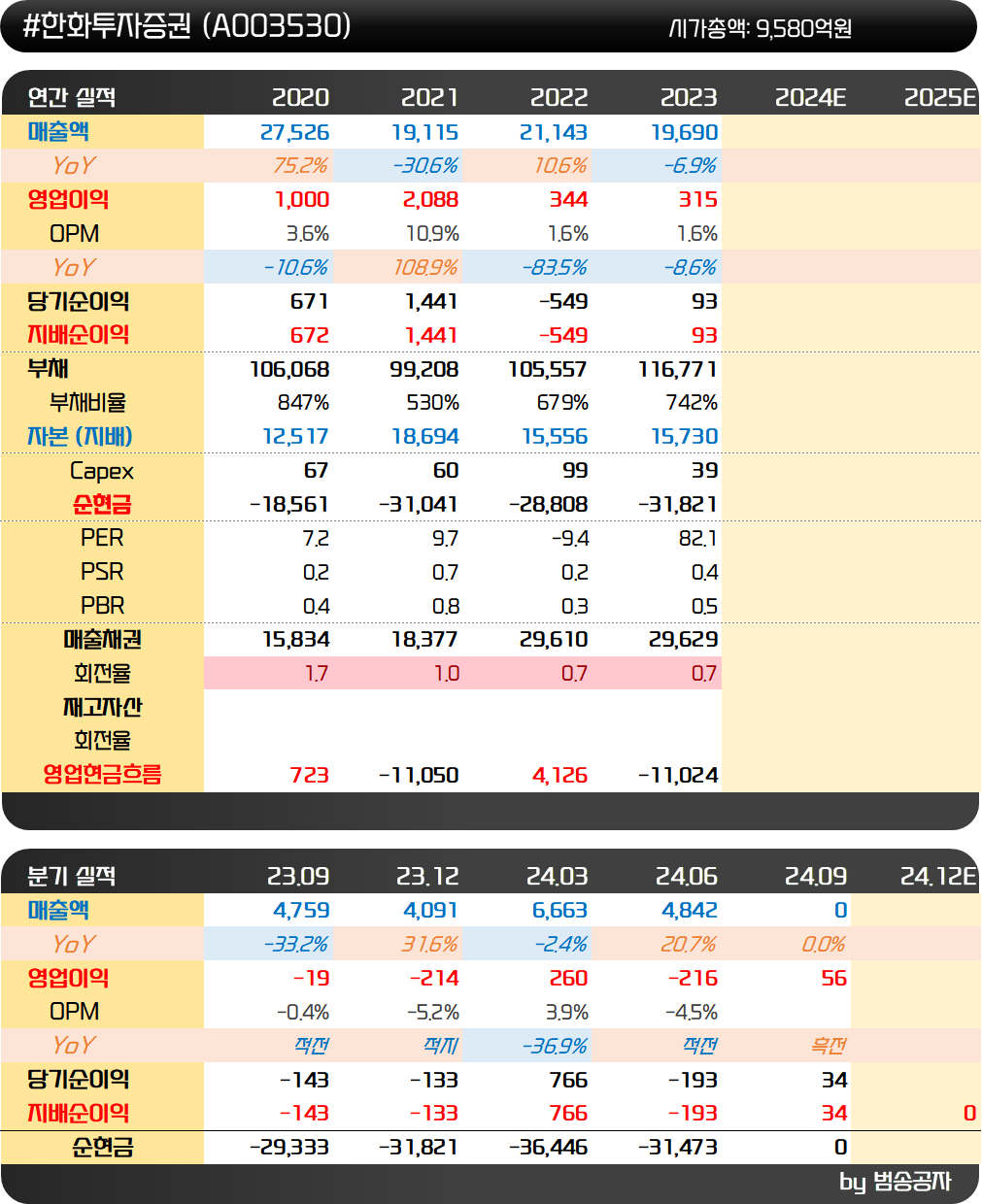Select the PBR row label
Screen dimensions: 982x1204
pos(102,606)
